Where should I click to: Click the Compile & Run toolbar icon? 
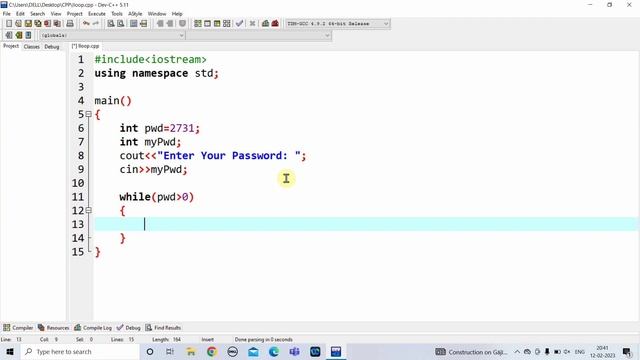point(217,24)
